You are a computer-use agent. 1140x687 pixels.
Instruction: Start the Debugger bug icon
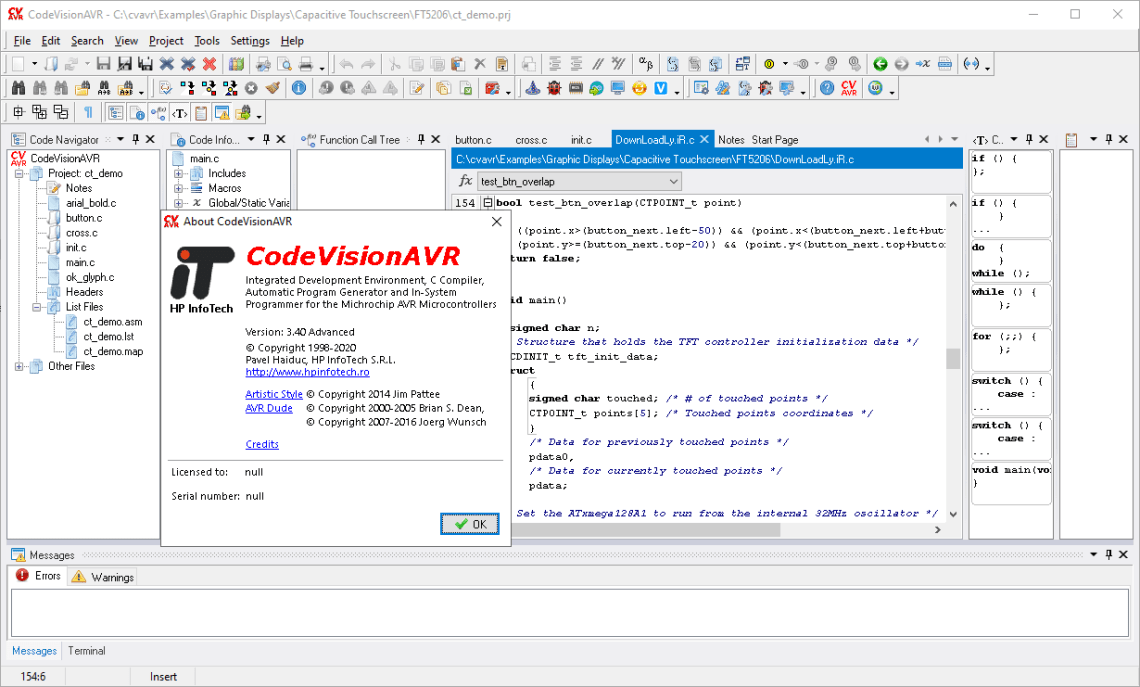553,87
